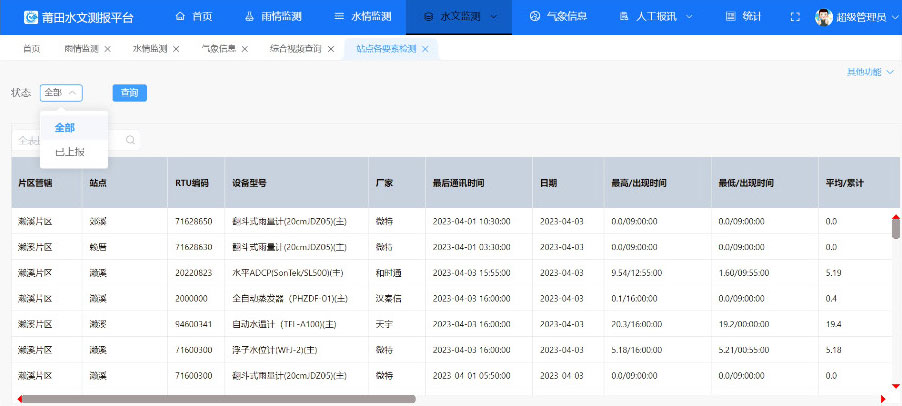Select the RTU code cell 94600341
The height and width of the screenshot is (406, 902).
coord(194,324)
